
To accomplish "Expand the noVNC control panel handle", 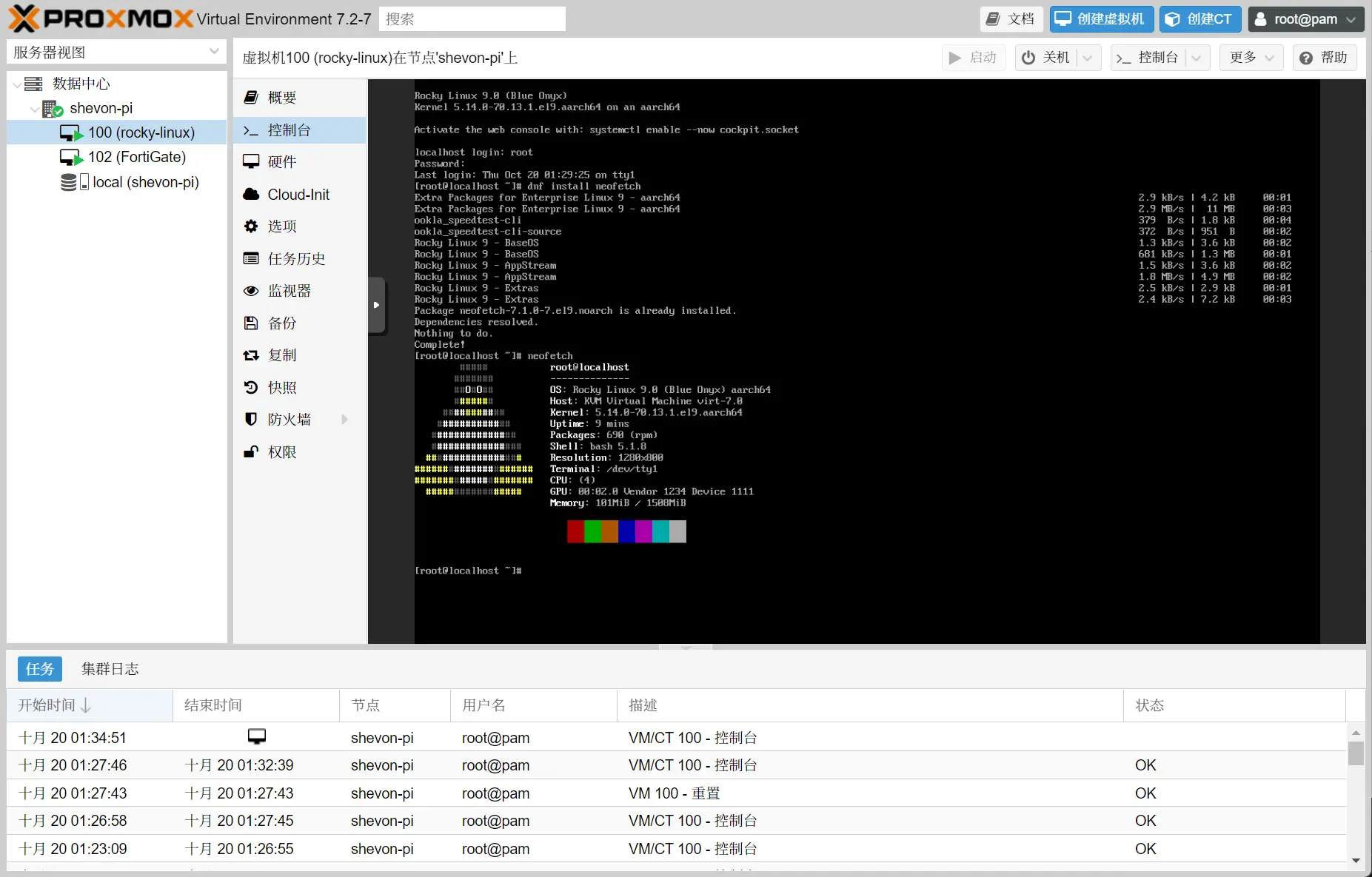I will (376, 305).
